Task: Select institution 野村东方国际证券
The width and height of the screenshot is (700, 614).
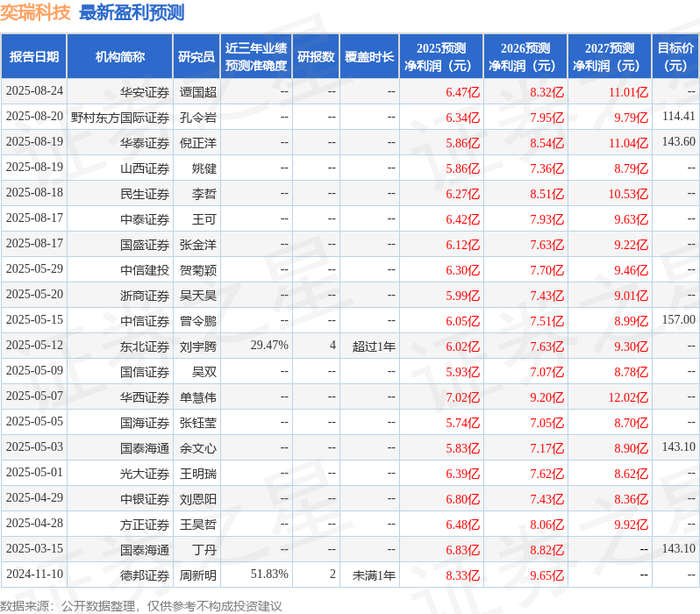Action: tap(120, 117)
